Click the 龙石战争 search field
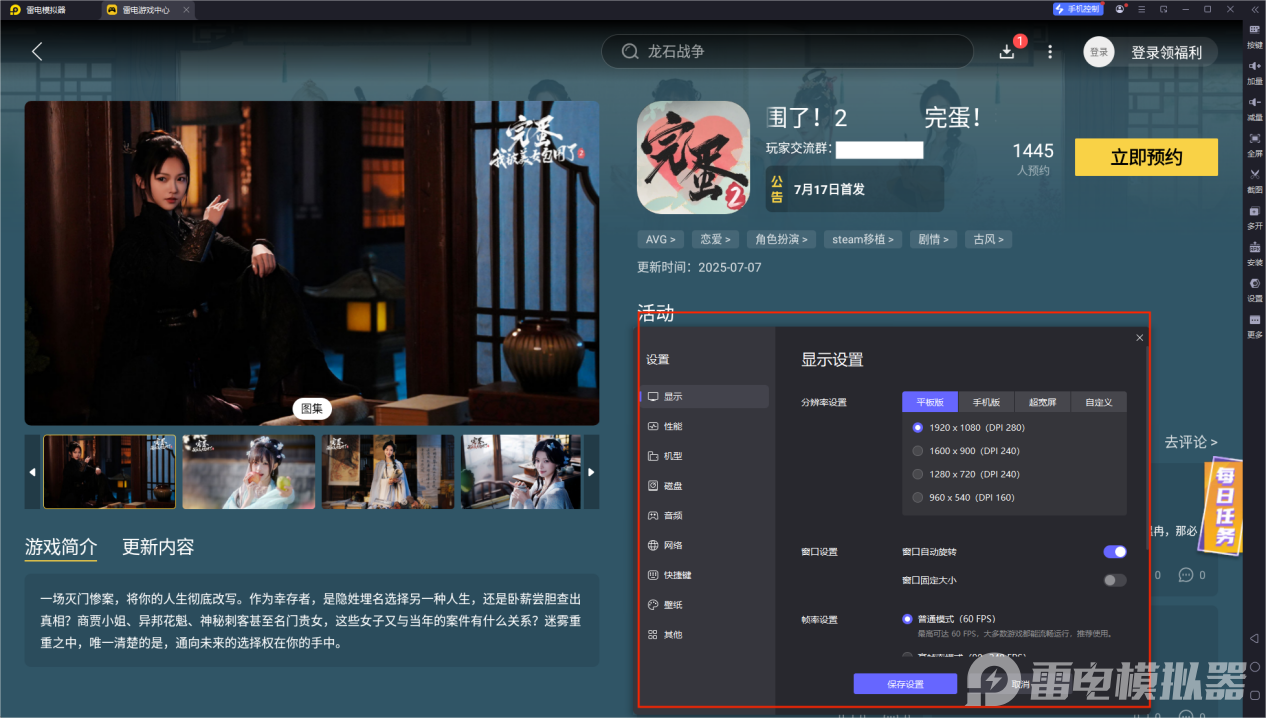 click(x=787, y=51)
